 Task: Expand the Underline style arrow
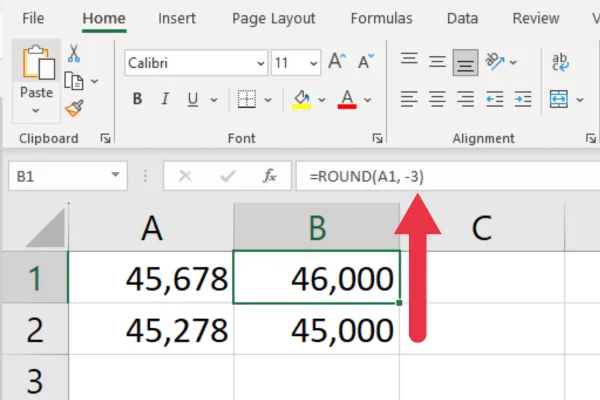tap(214, 100)
